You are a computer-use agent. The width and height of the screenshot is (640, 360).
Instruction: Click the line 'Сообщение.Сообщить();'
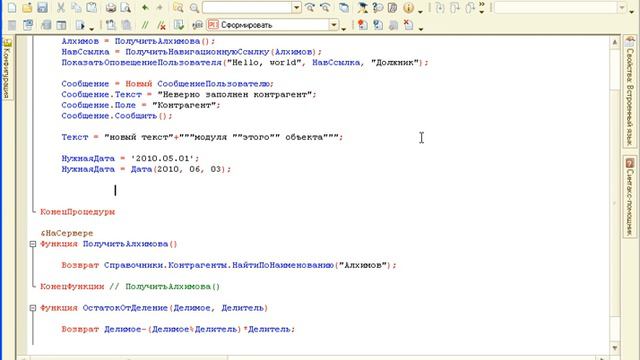coord(117,116)
